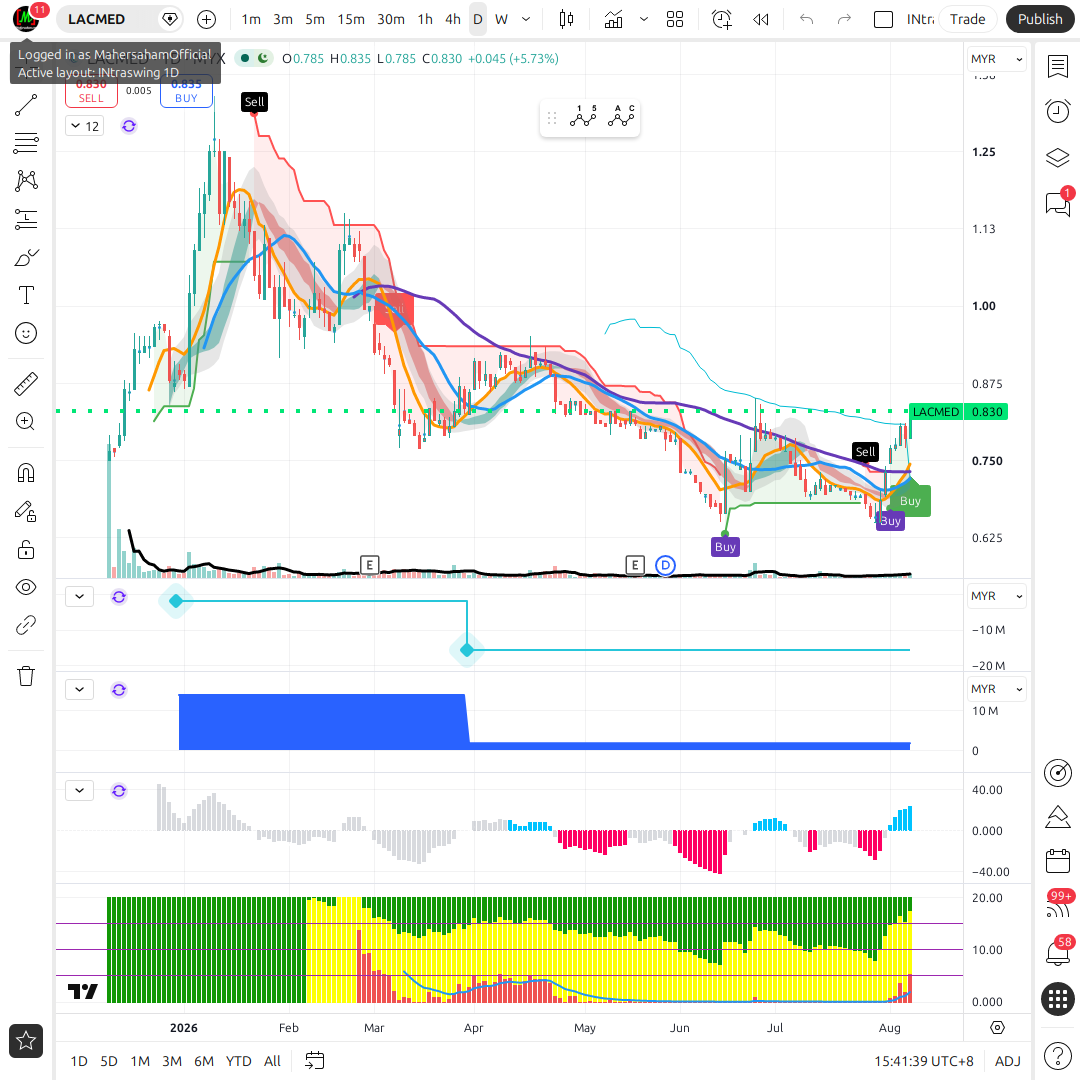
Task: Click the dividend D marker on chart
Action: (x=665, y=565)
